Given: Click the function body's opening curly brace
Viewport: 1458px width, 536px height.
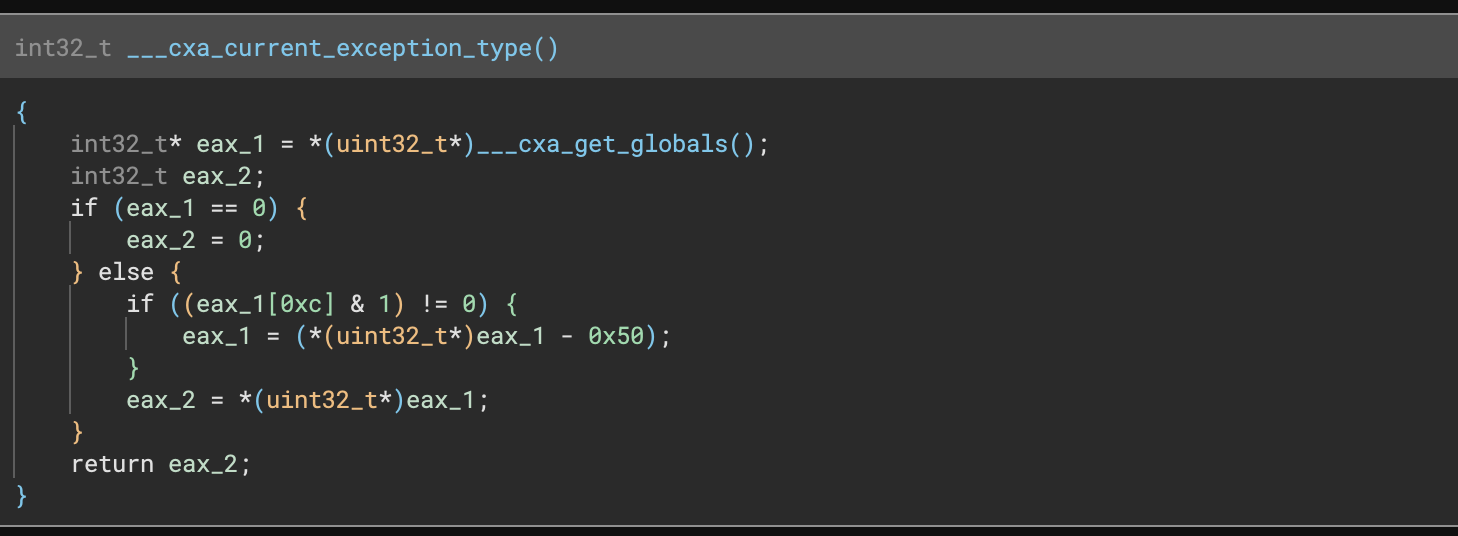Looking at the screenshot, I should tap(21, 112).
